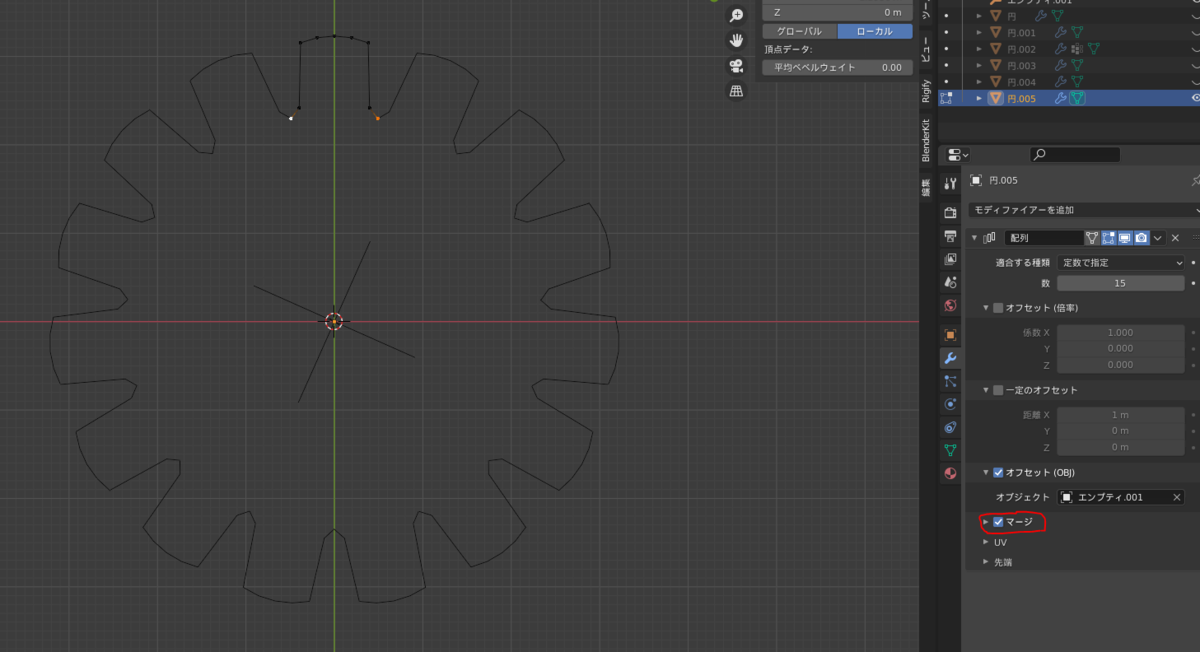The width and height of the screenshot is (1200, 652).
Task: Open the BlenderKit sidebar tab
Action: pyautogui.click(x=926, y=141)
